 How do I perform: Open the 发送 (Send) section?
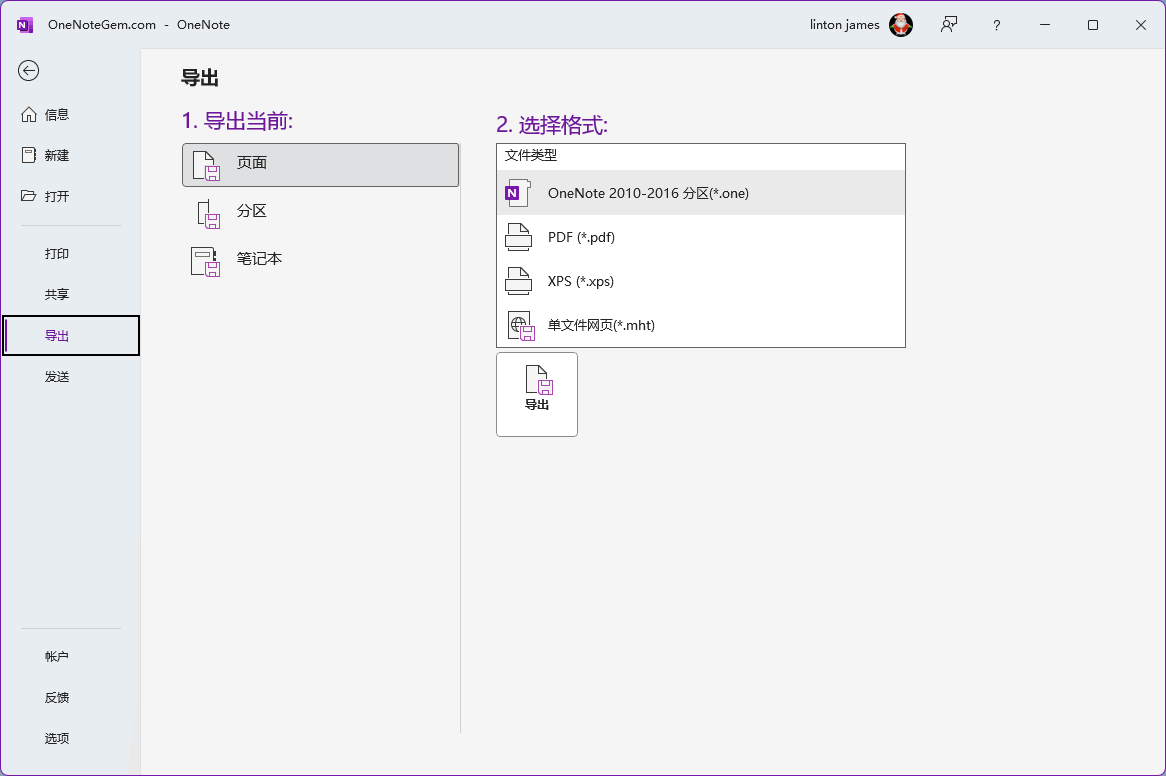(x=57, y=377)
